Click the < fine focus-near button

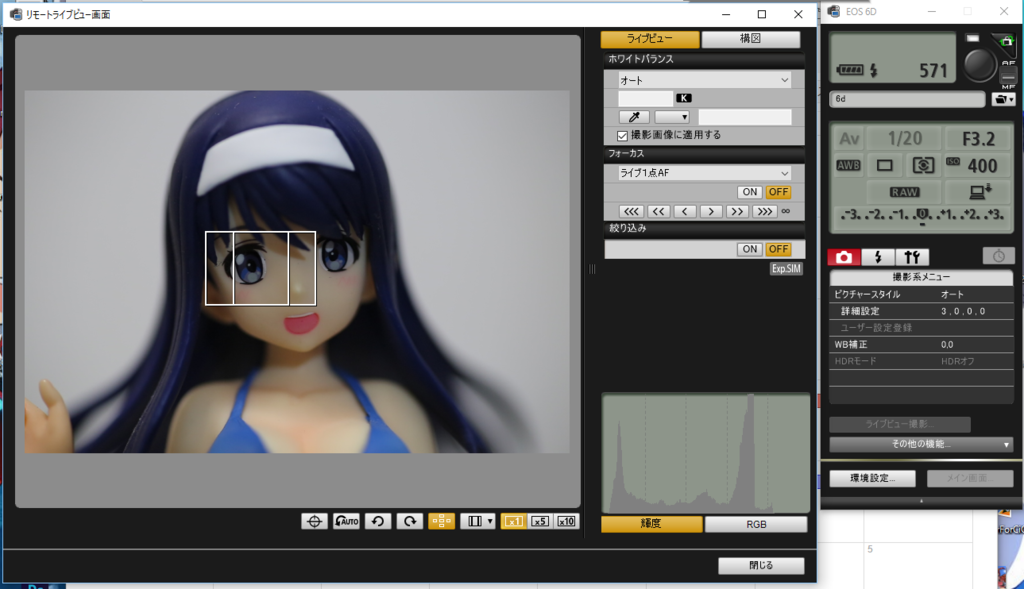coord(684,212)
